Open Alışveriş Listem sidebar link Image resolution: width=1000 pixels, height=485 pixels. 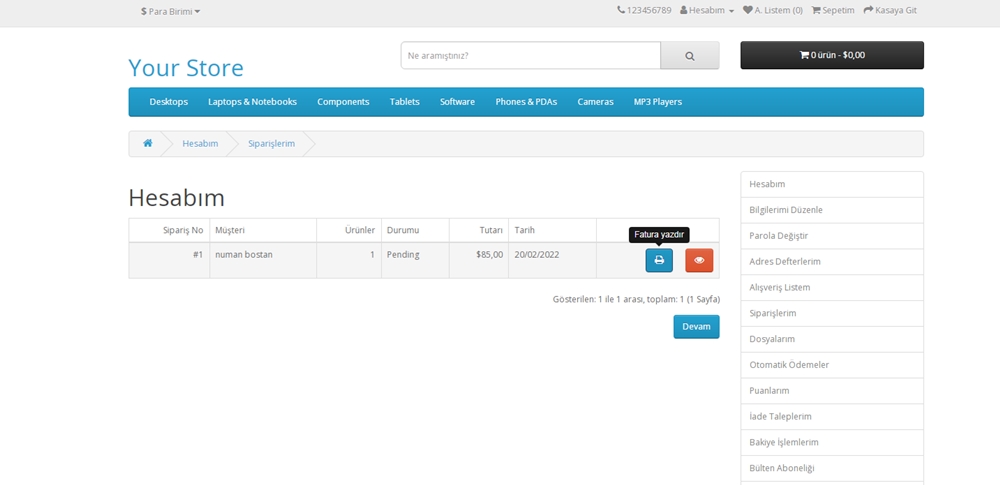(x=832, y=288)
